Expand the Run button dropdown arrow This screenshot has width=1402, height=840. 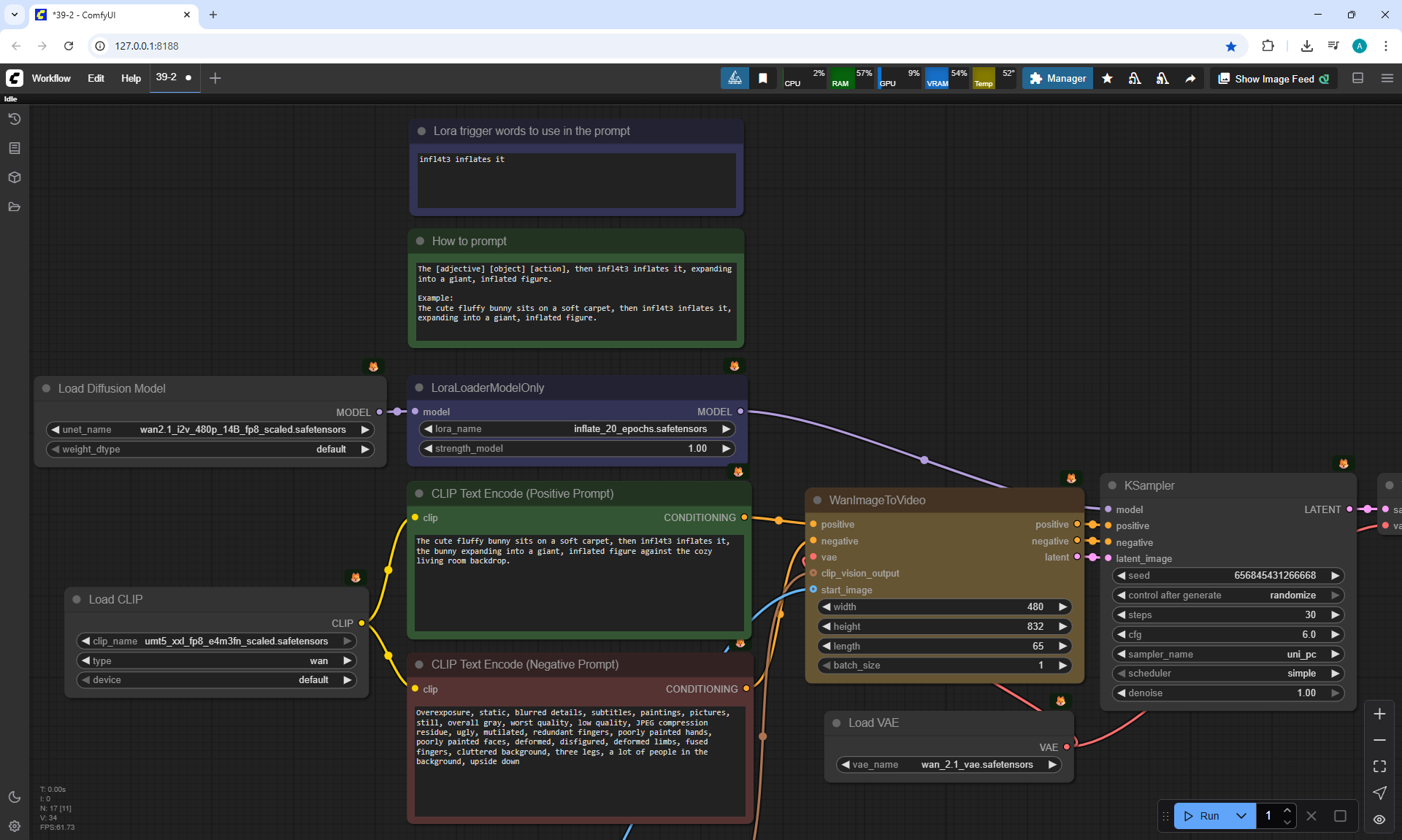(1241, 816)
